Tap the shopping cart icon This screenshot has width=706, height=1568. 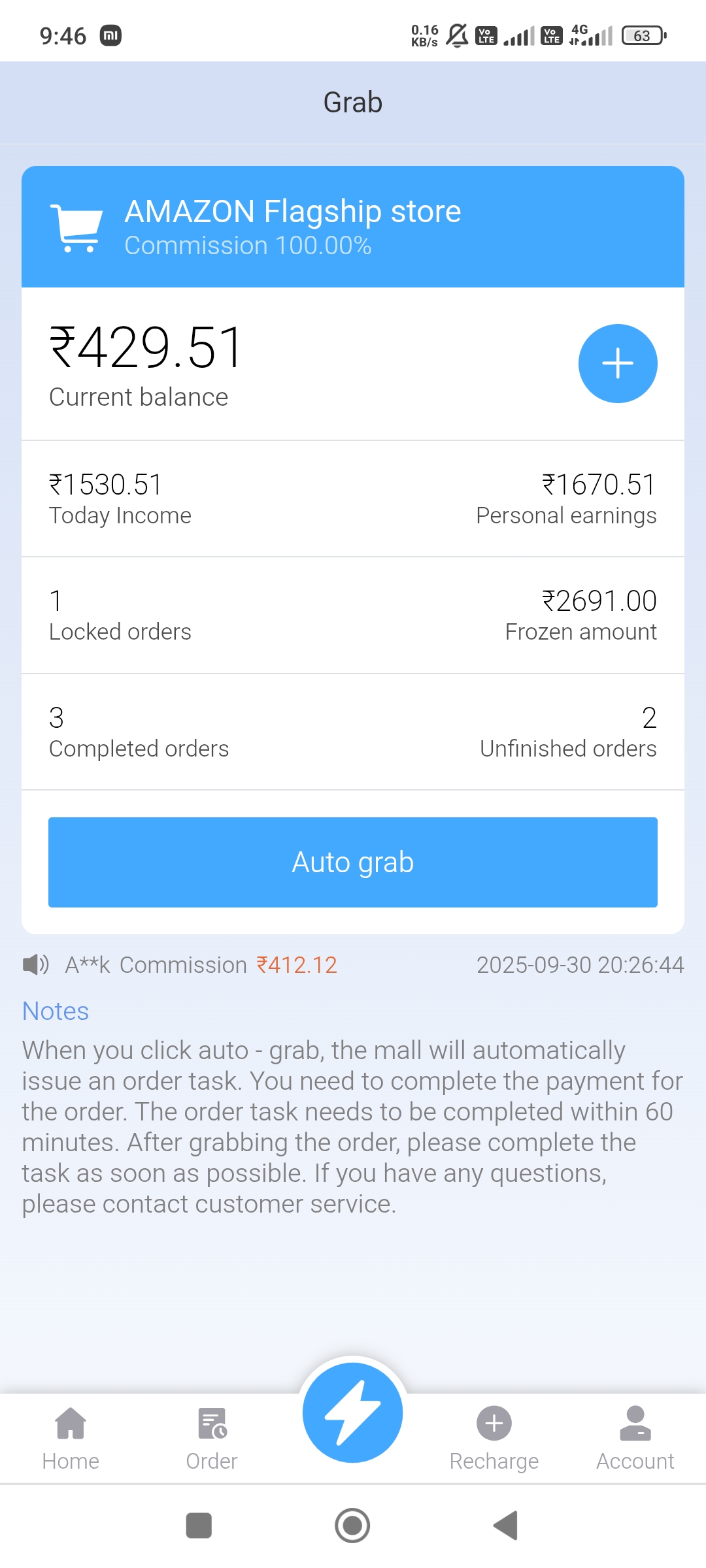pos(77,227)
